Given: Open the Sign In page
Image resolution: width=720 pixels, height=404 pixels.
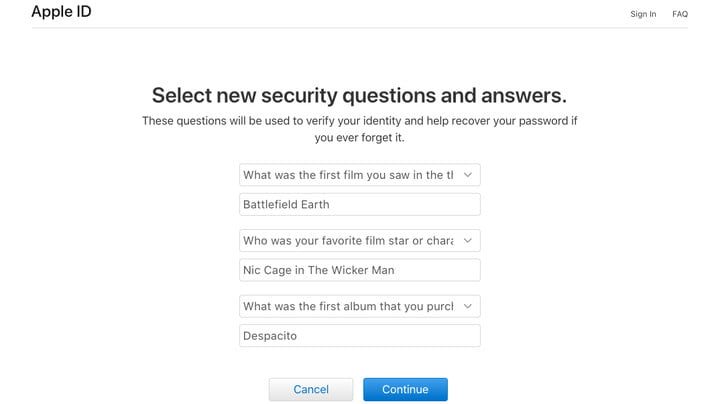Looking at the screenshot, I should (x=643, y=14).
